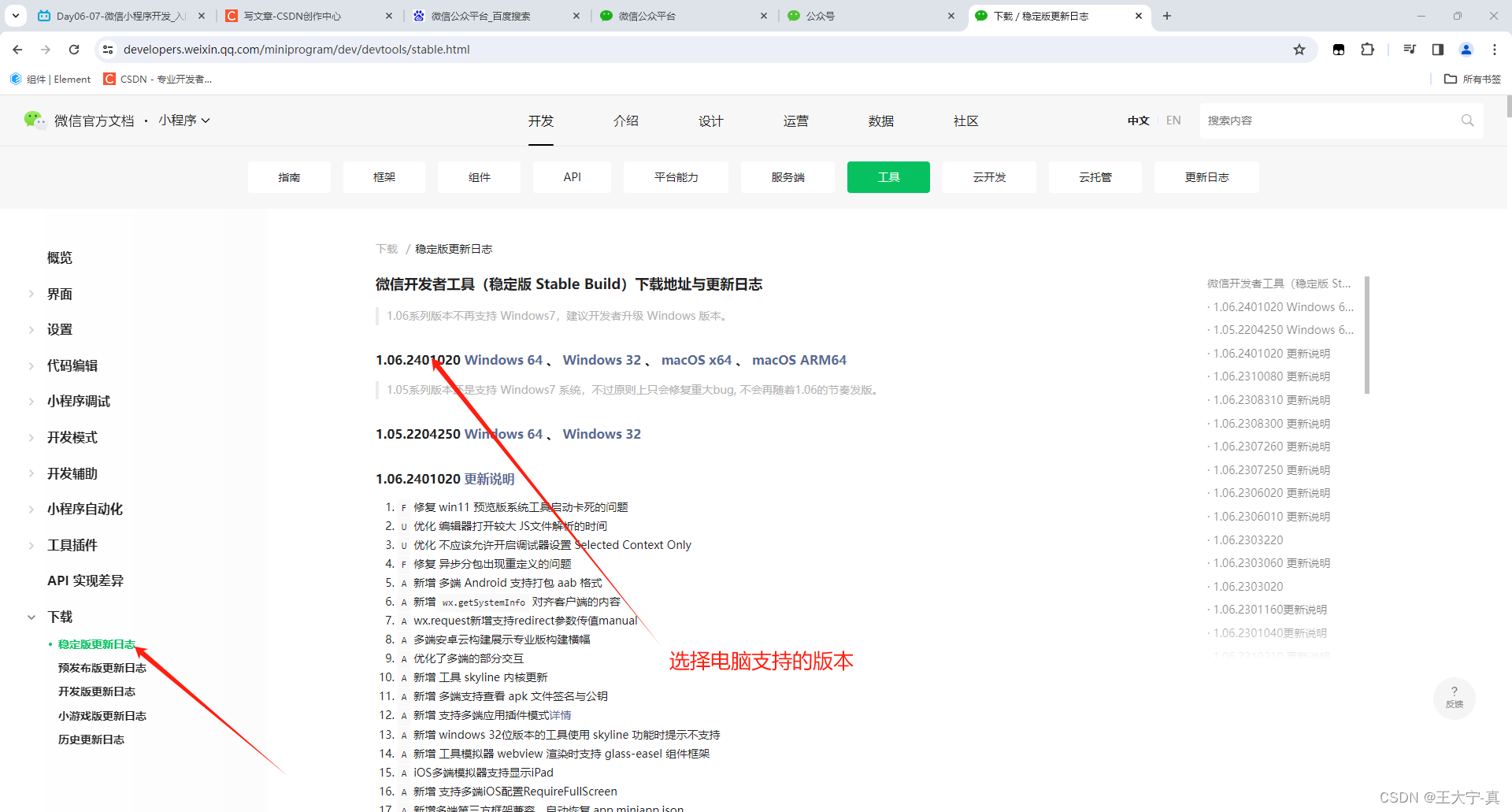Open the tab search dropdown arrow
The height and width of the screenshot is (812, 1512).
[x=16, y=16]
